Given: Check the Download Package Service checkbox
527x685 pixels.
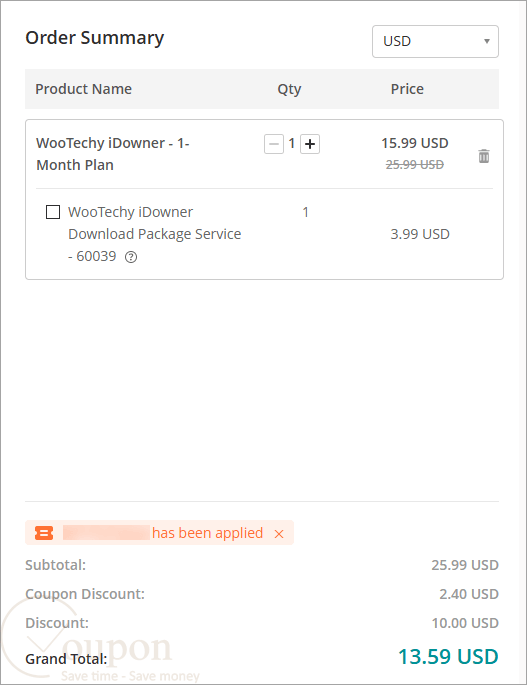Looking at the screenshot, I should pos(53,212).
